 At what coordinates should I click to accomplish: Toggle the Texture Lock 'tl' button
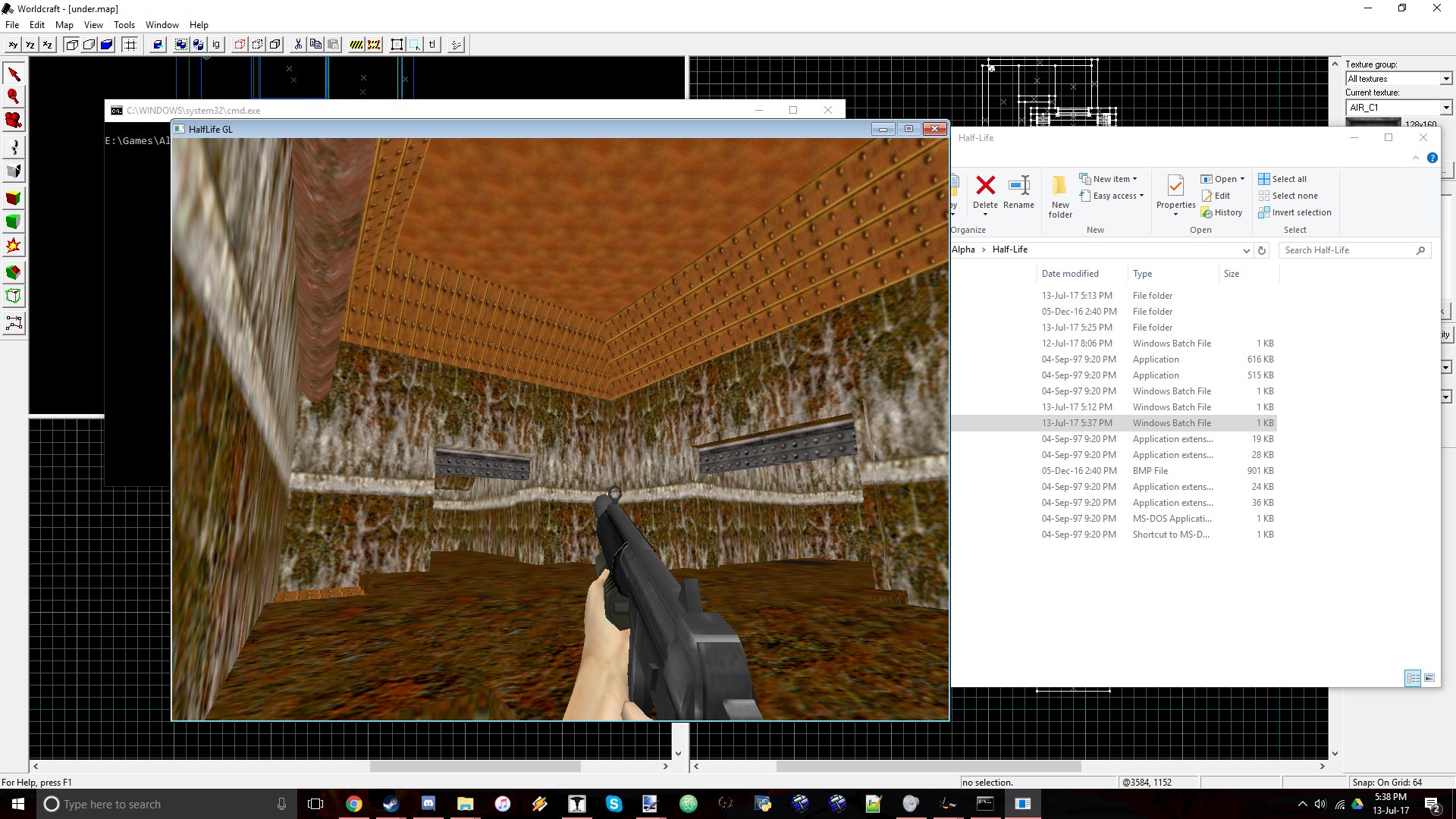[x=432, y=45]
